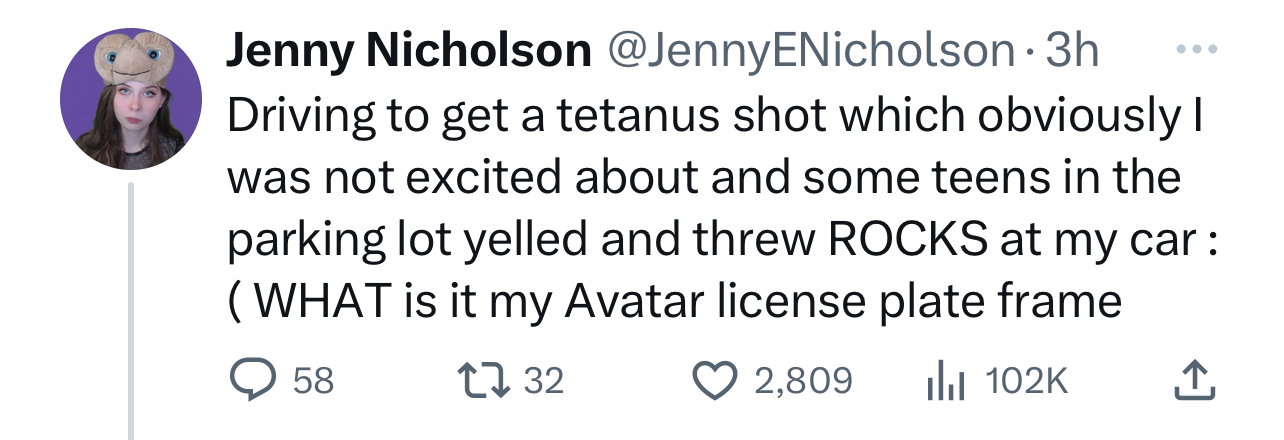
Task: Open the three-dot more options menu
Action: pos(1197,50)
